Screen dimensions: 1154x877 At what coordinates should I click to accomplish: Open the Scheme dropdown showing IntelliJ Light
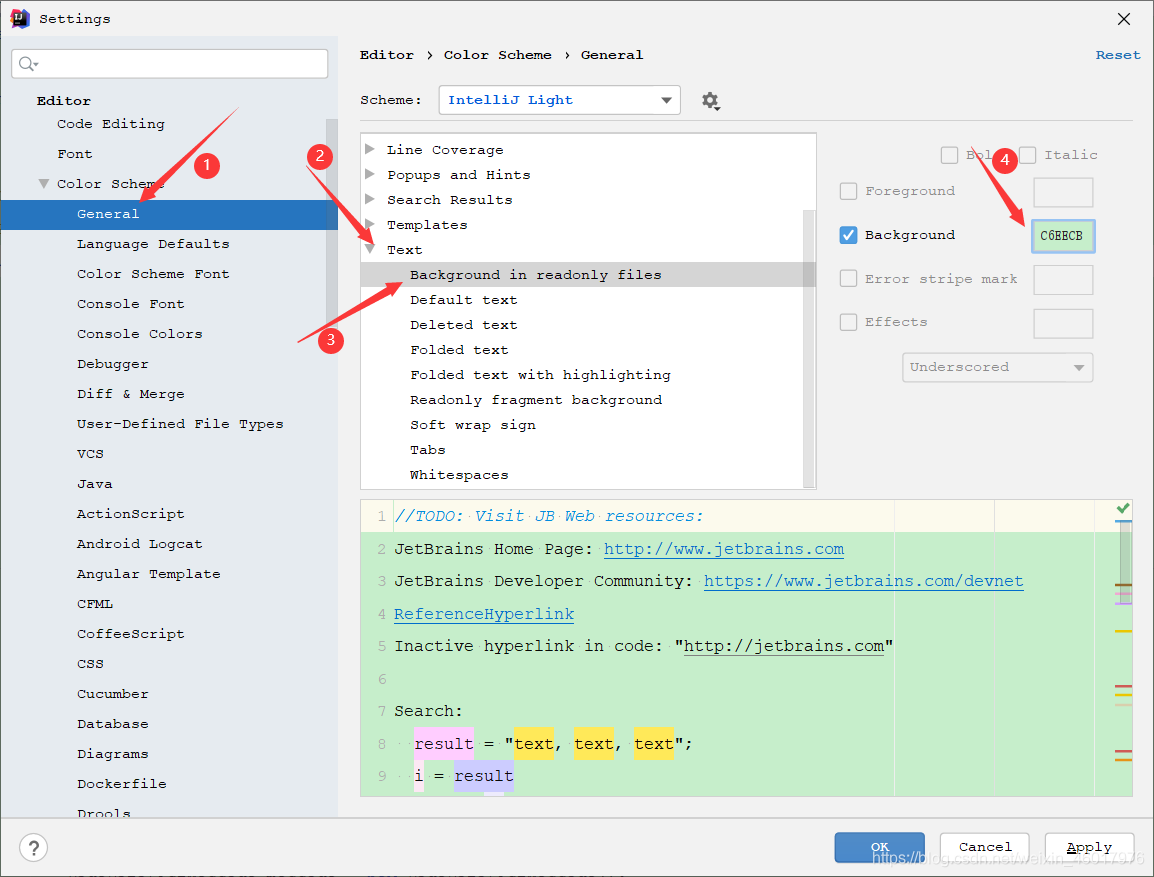click(x=559, y=100)
